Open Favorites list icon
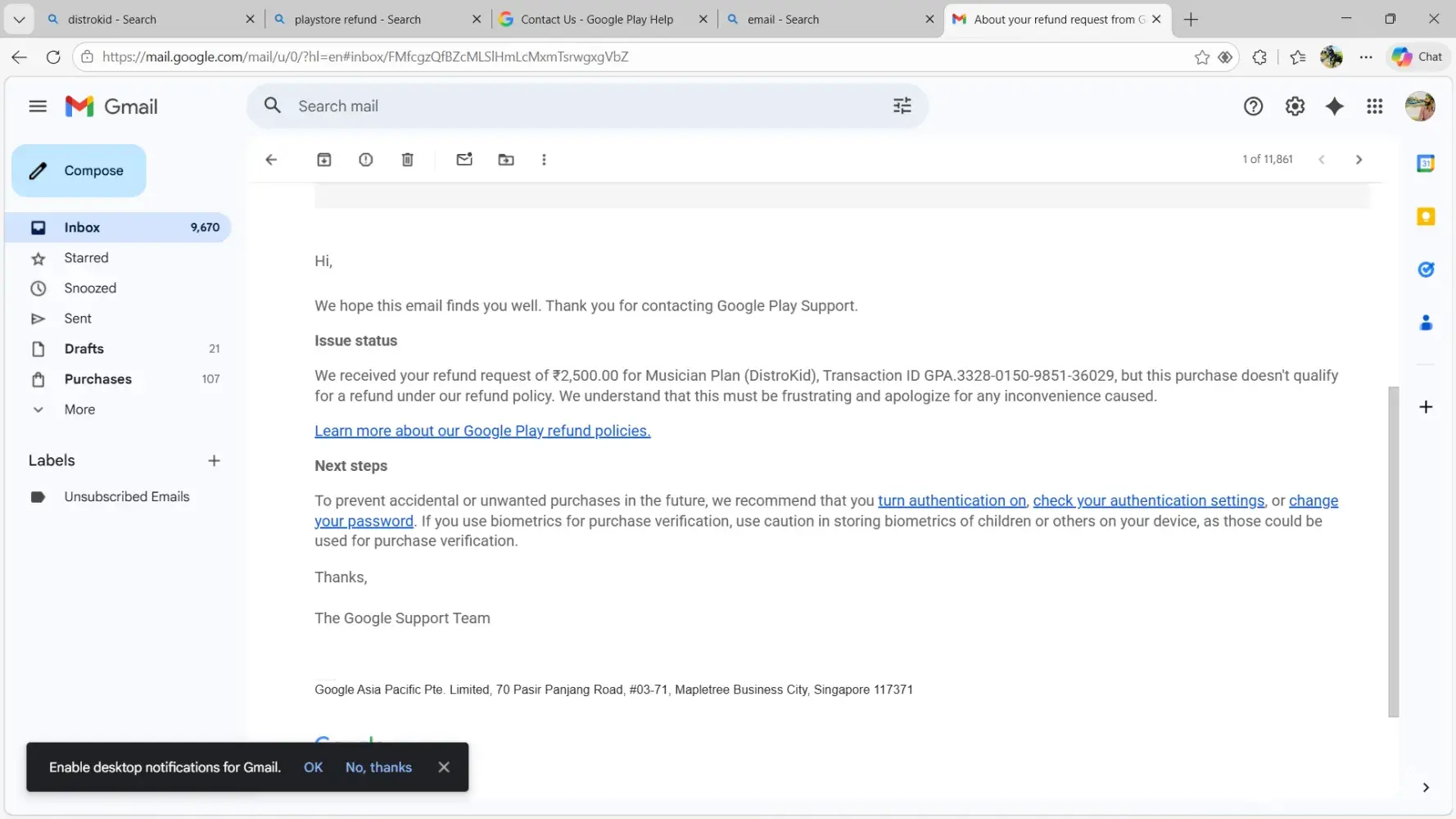 pyautogui.click(x=1298, y=57)
